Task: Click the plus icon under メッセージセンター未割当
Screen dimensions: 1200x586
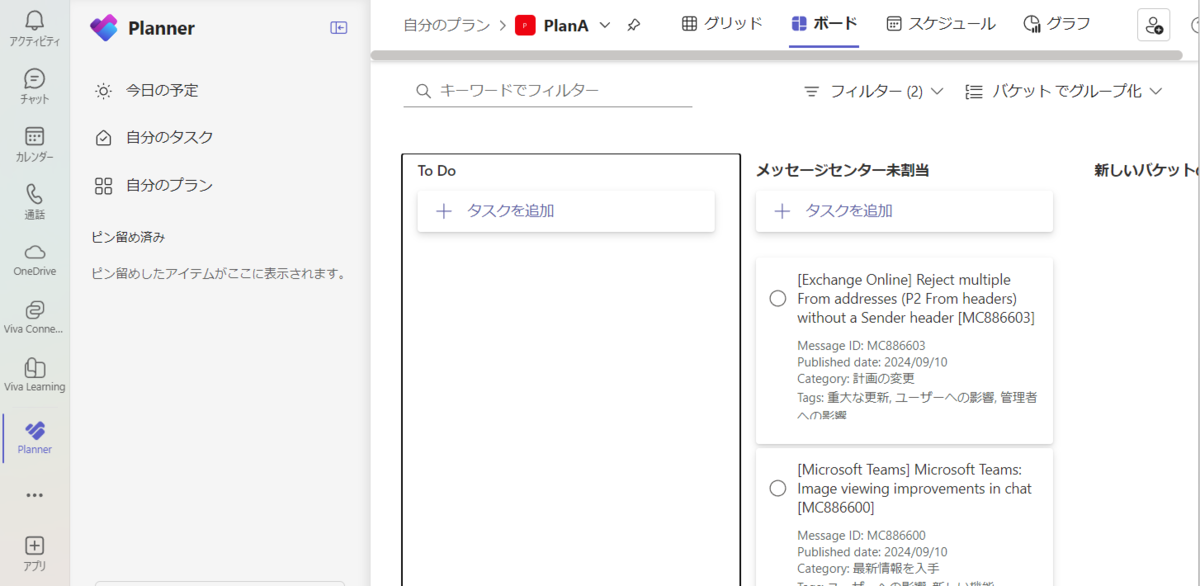Action: coord(783,211)
